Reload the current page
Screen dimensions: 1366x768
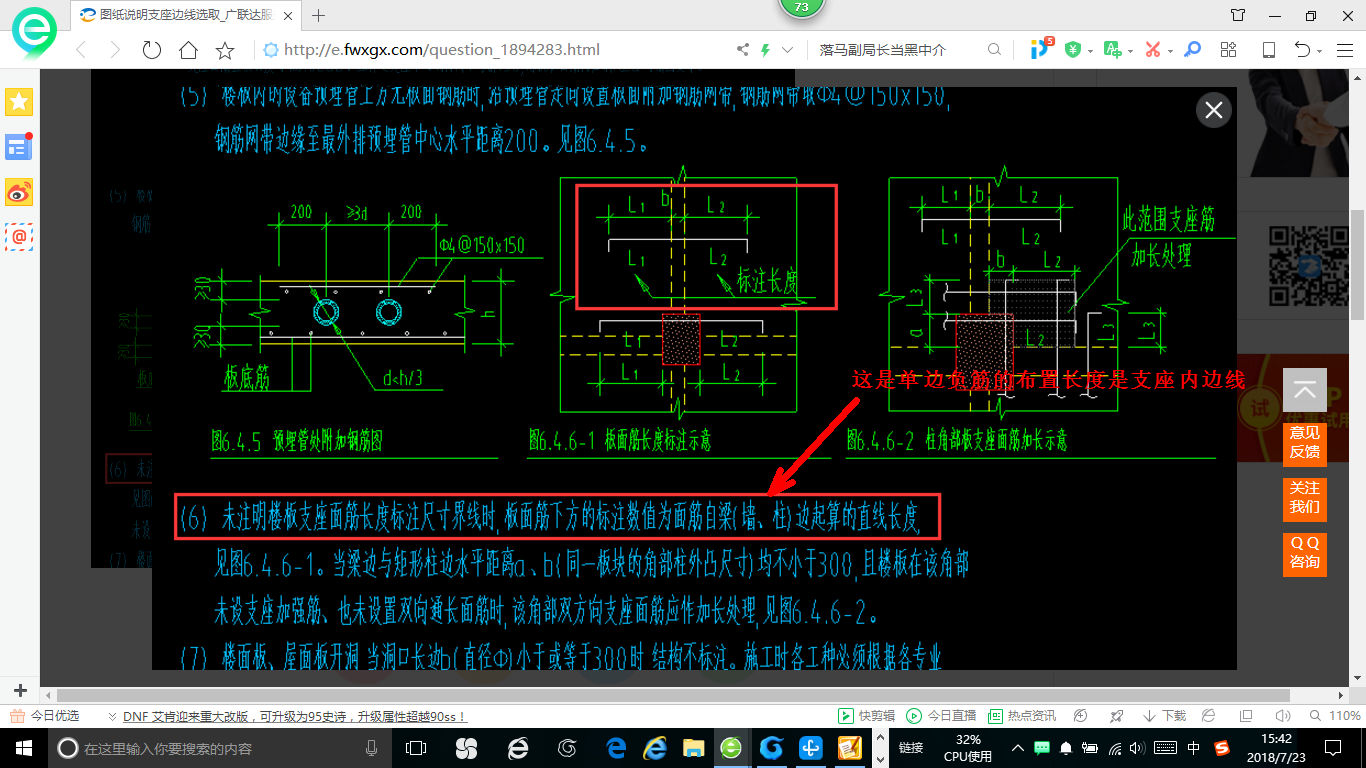click(x=151, y=50)
